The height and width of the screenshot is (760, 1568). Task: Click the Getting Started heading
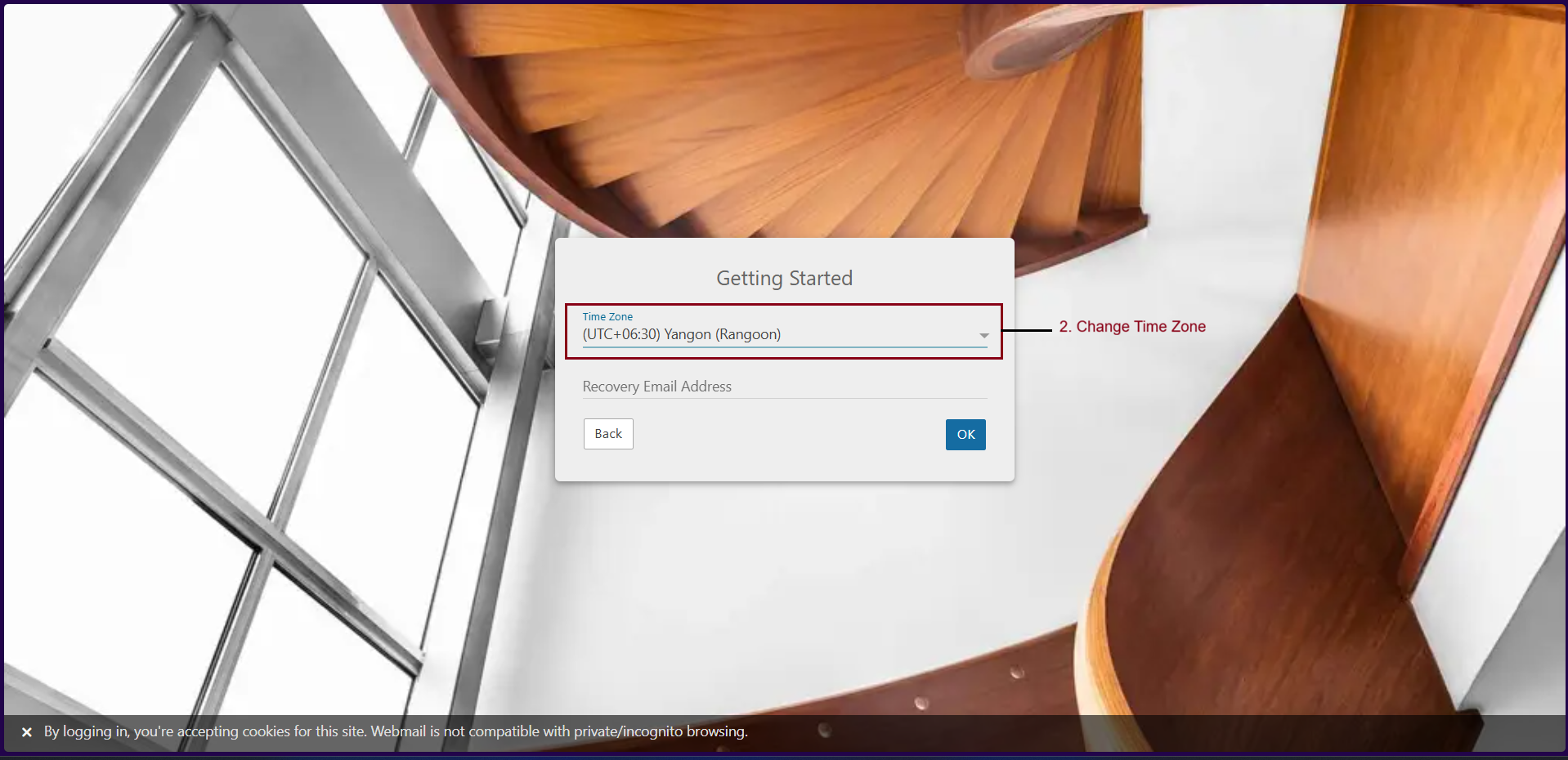(x=784, y=279)
